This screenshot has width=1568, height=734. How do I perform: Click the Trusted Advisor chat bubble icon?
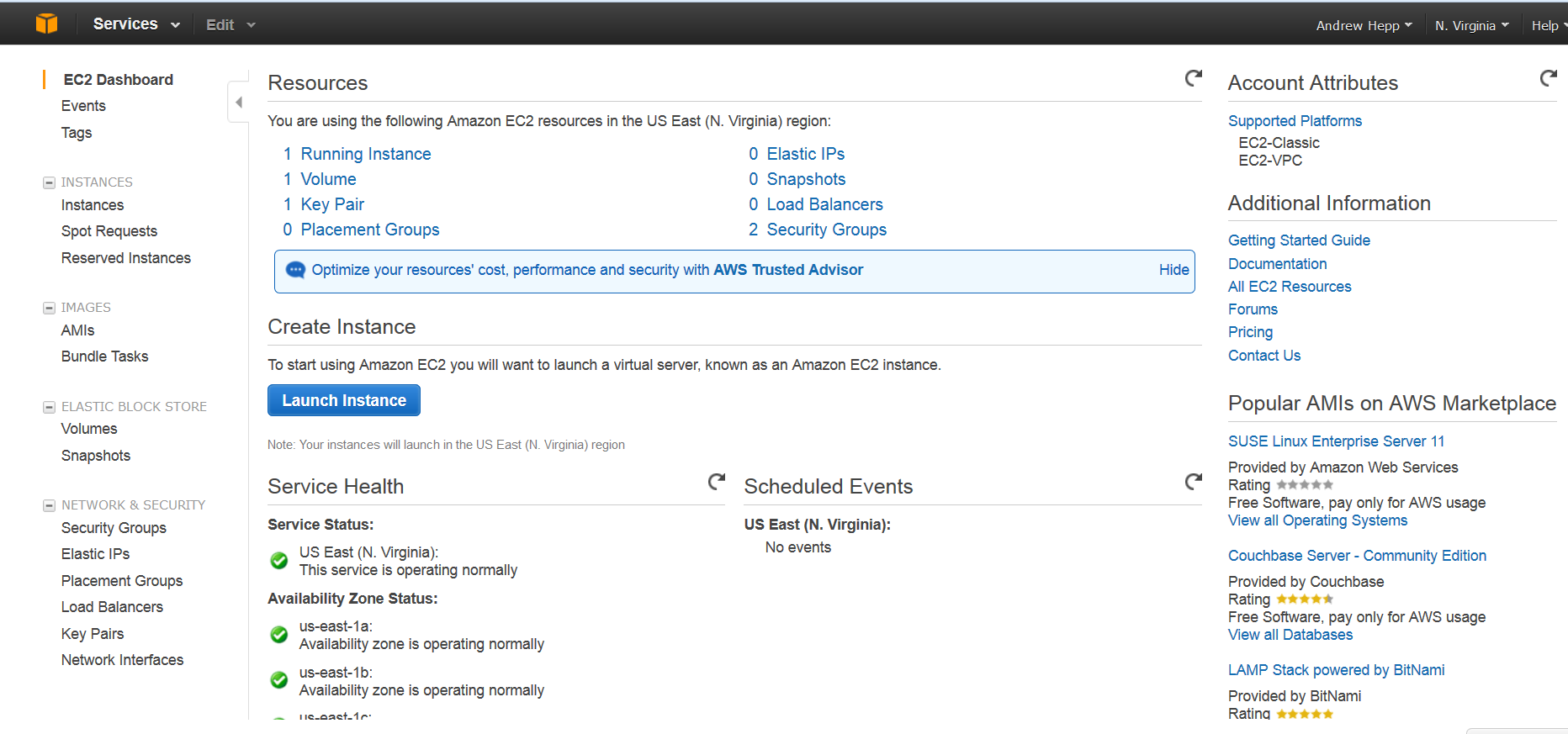pos(295,270)
